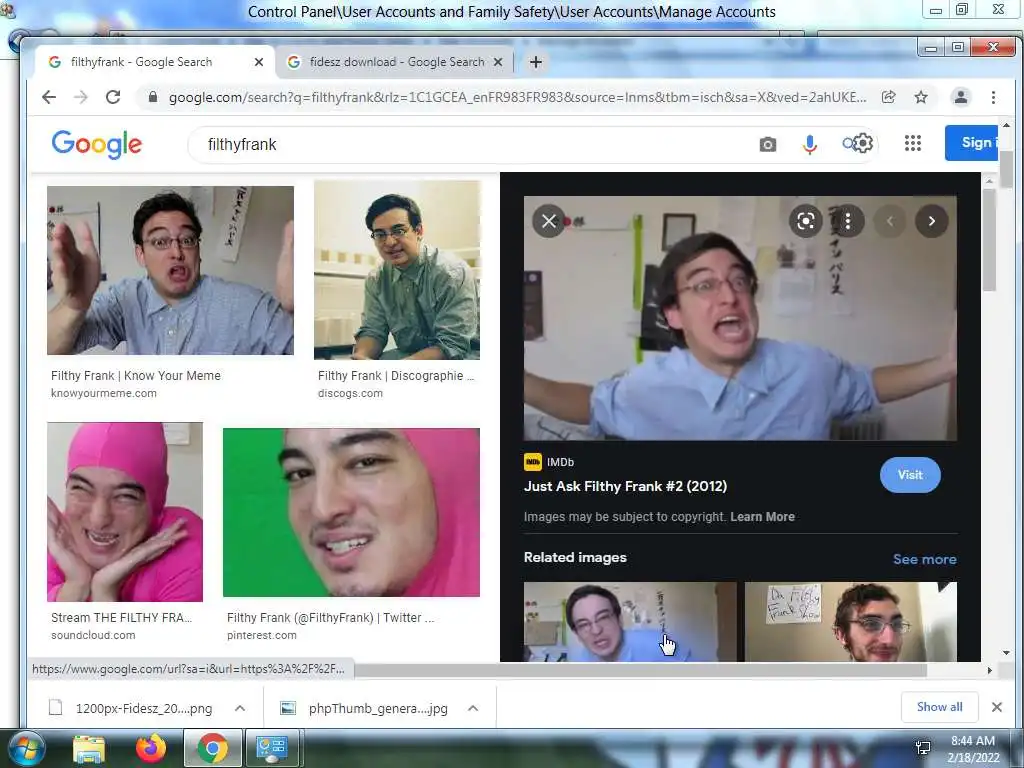Screen dimensions: 1024x768
Task: Click the Chrome taskbar icon
Action: click(212, 748)
